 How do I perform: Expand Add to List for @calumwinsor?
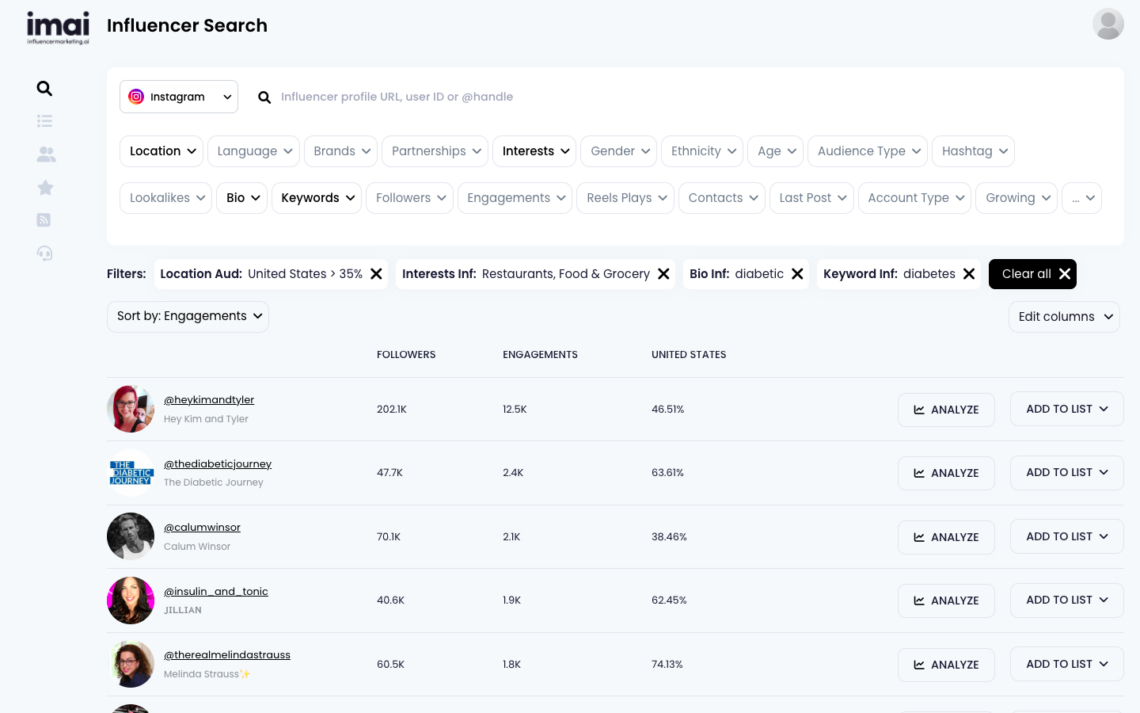coord(1066,536)
